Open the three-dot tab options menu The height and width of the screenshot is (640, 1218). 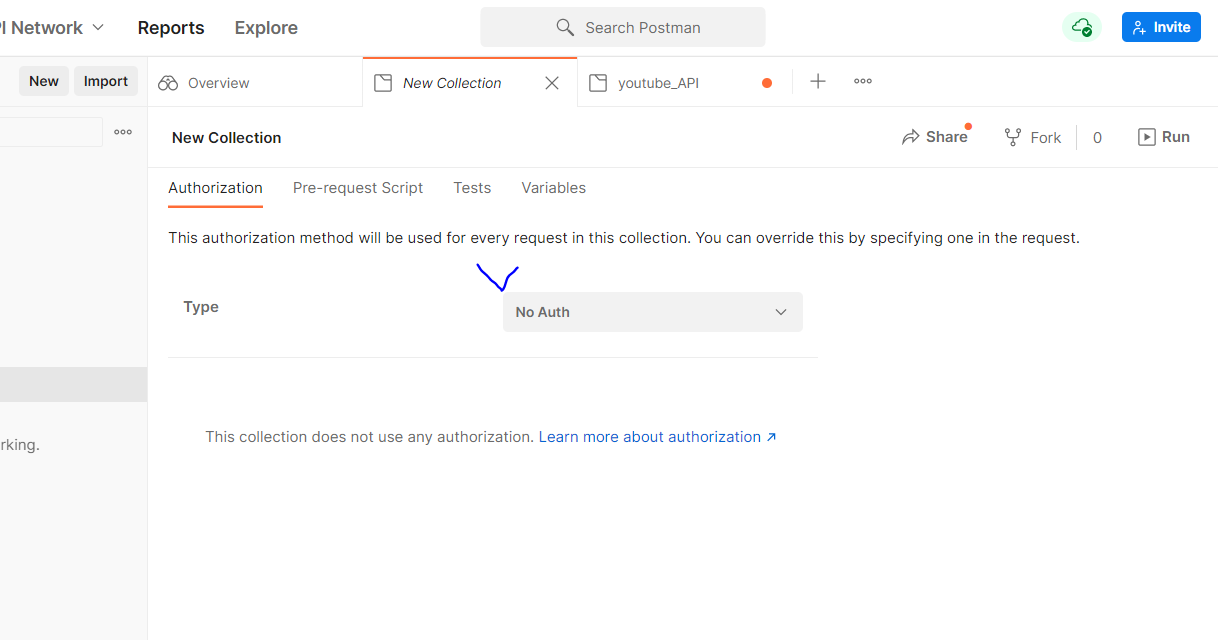(x=863, y=82)
